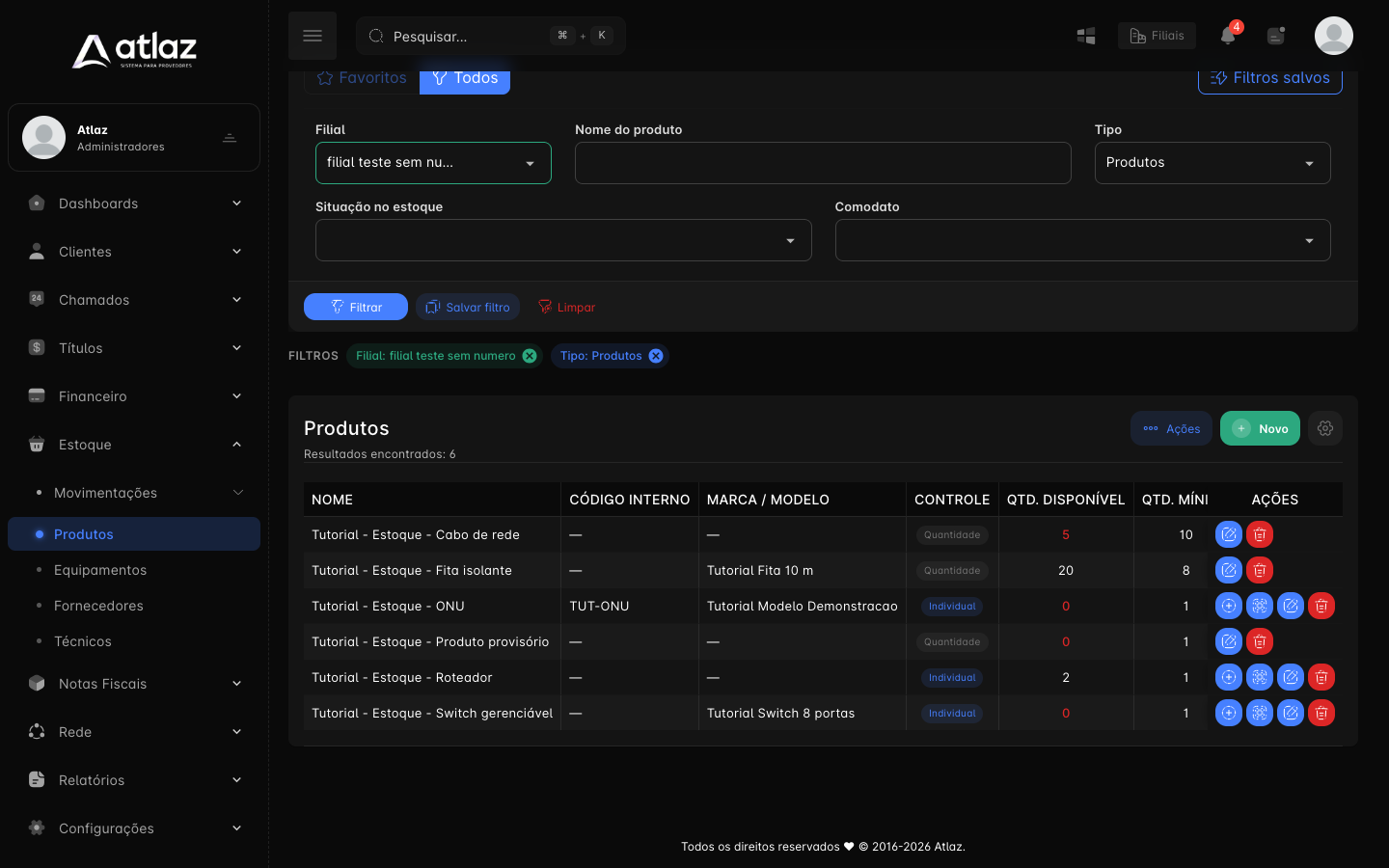Go to Equipamentos in the sidebar
This screenshot has width=1389, height=868.
[x=100, y=570]
